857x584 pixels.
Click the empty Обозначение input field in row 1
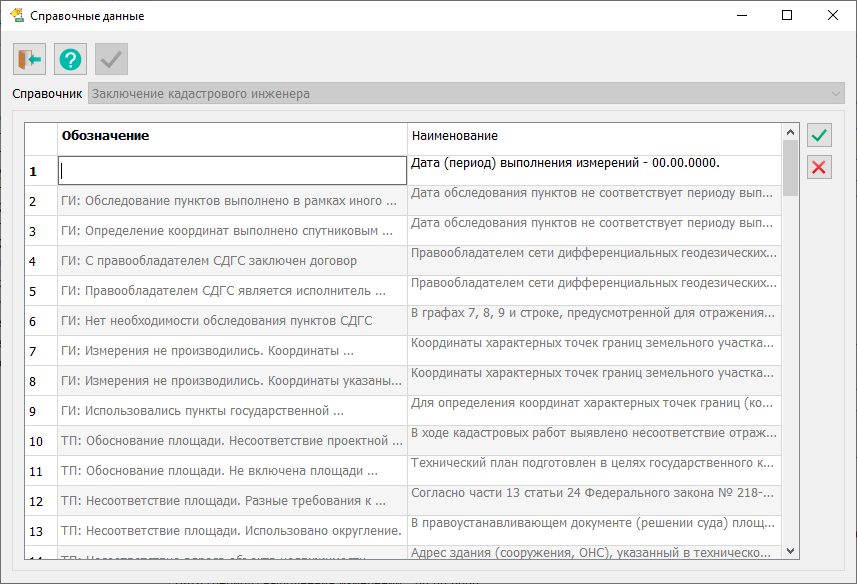[x=232, y=171]
